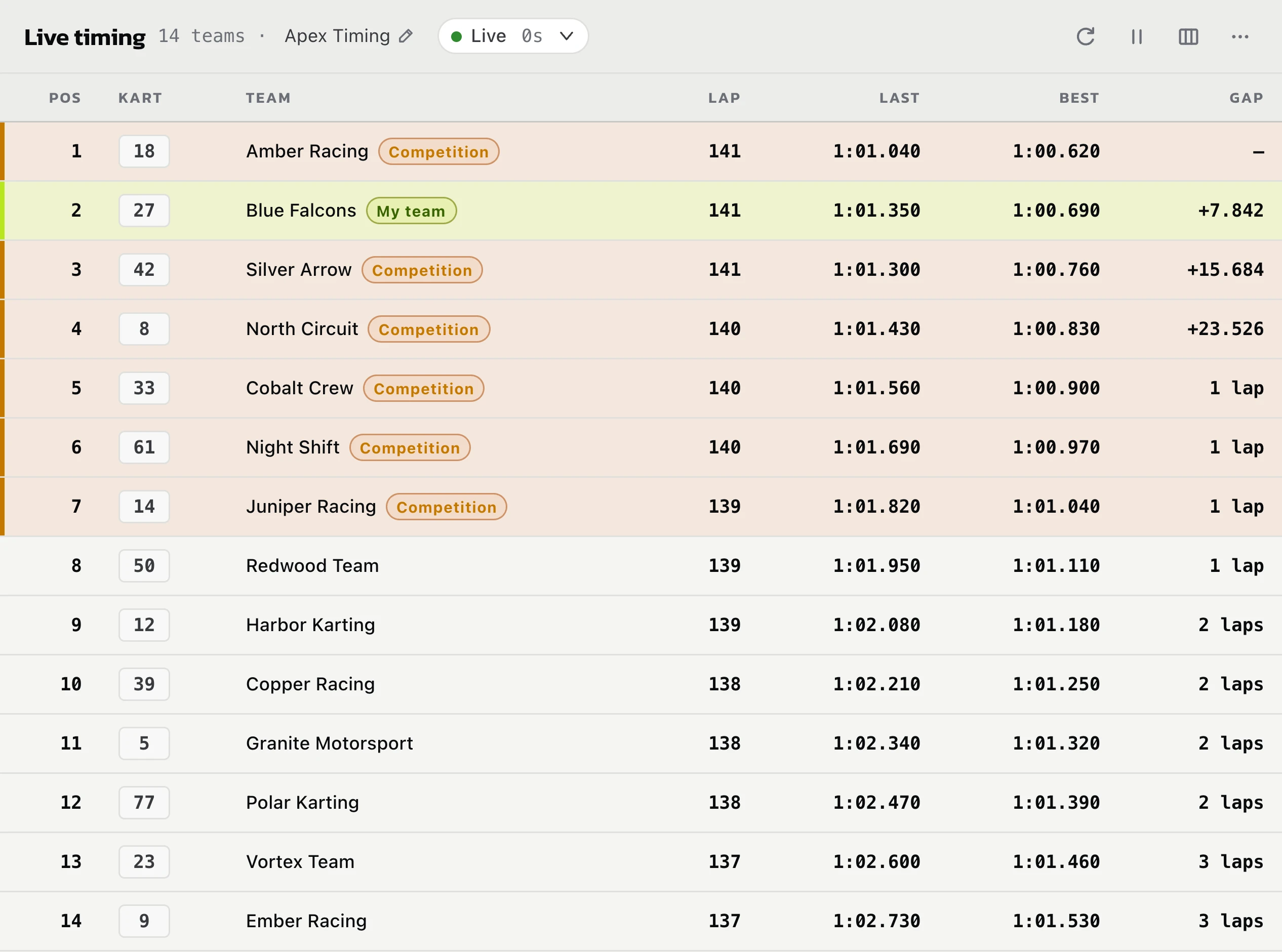Sort by the KART column header

click(x=140, y=98)
